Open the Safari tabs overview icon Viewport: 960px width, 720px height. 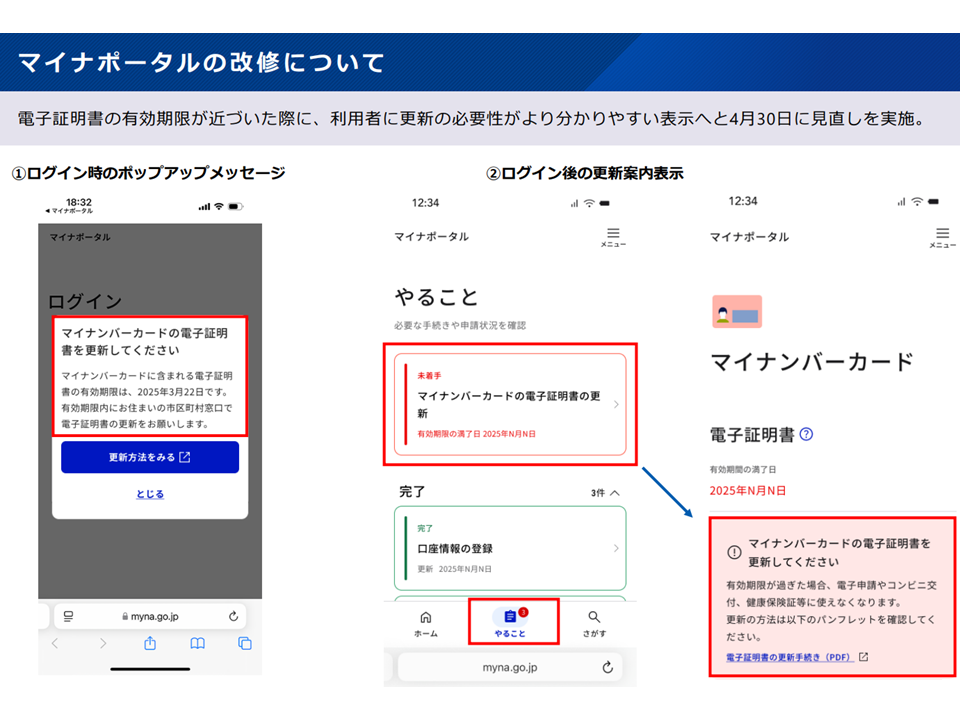point(244,643)
